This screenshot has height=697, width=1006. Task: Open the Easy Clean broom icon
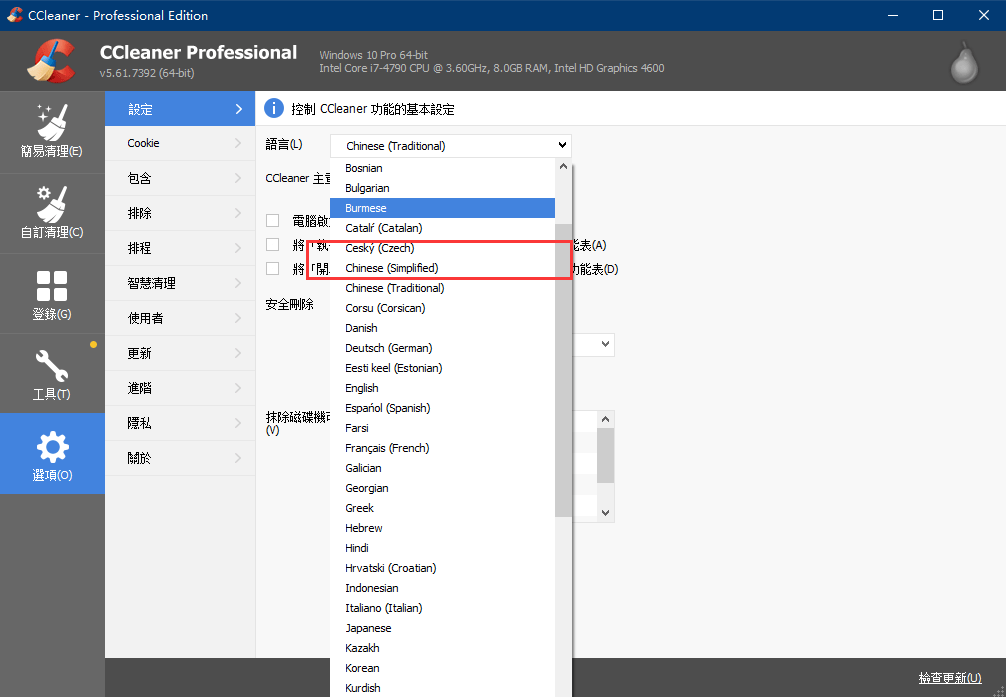click(x=51, y=122)
